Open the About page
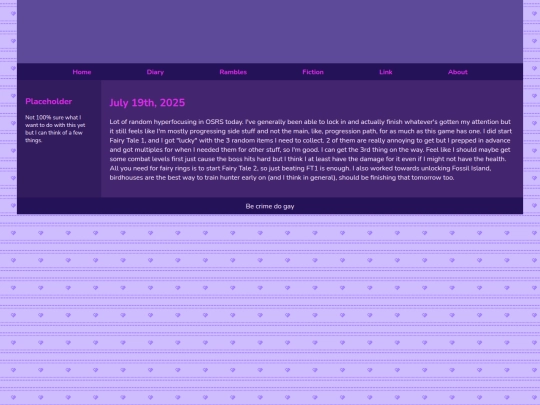 point(458,72)
